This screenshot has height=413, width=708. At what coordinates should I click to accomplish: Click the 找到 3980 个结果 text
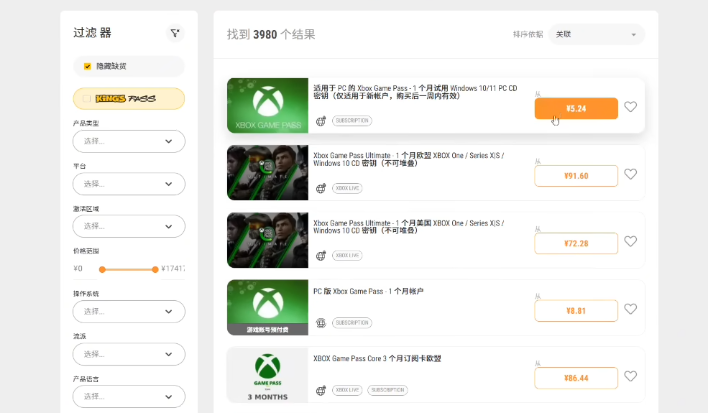(x=271, y=34)
